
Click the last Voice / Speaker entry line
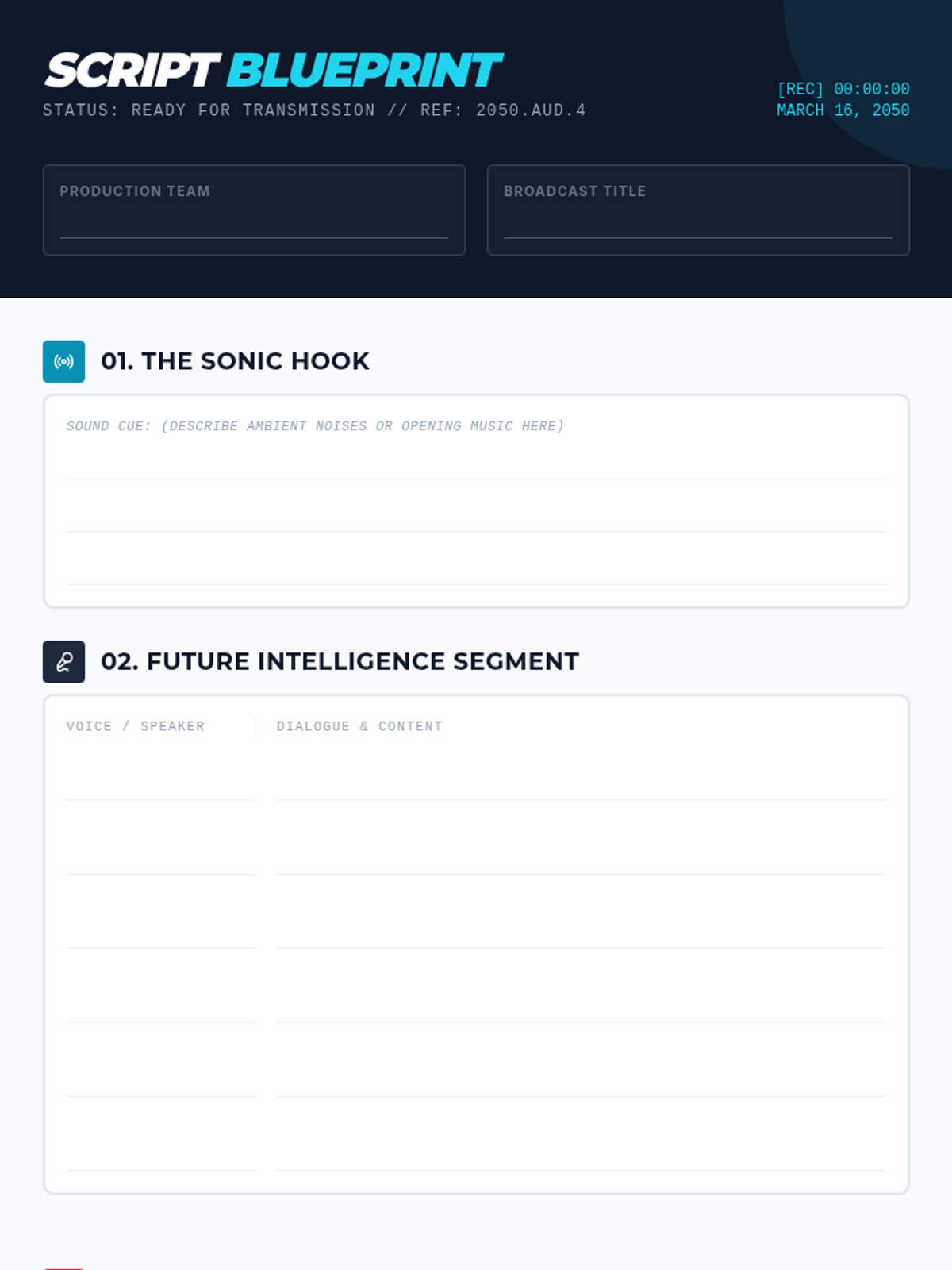tap(161, 1148)
